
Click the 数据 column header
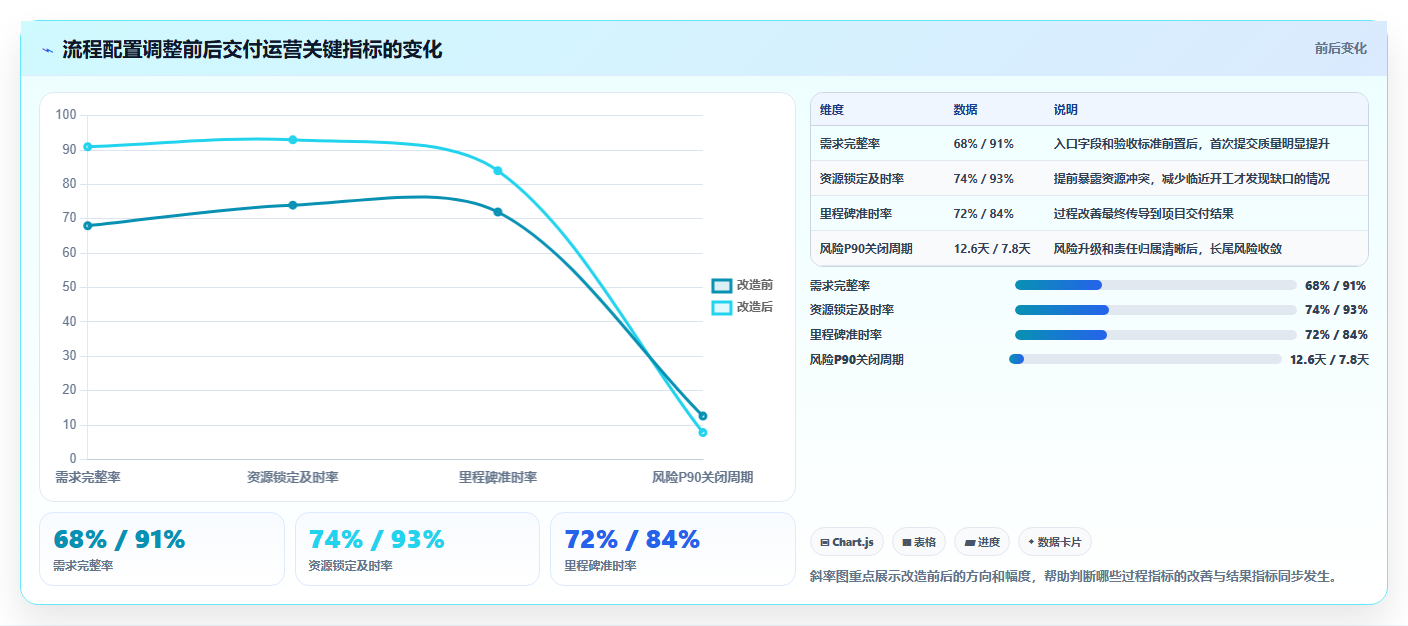tap(966, 110)
